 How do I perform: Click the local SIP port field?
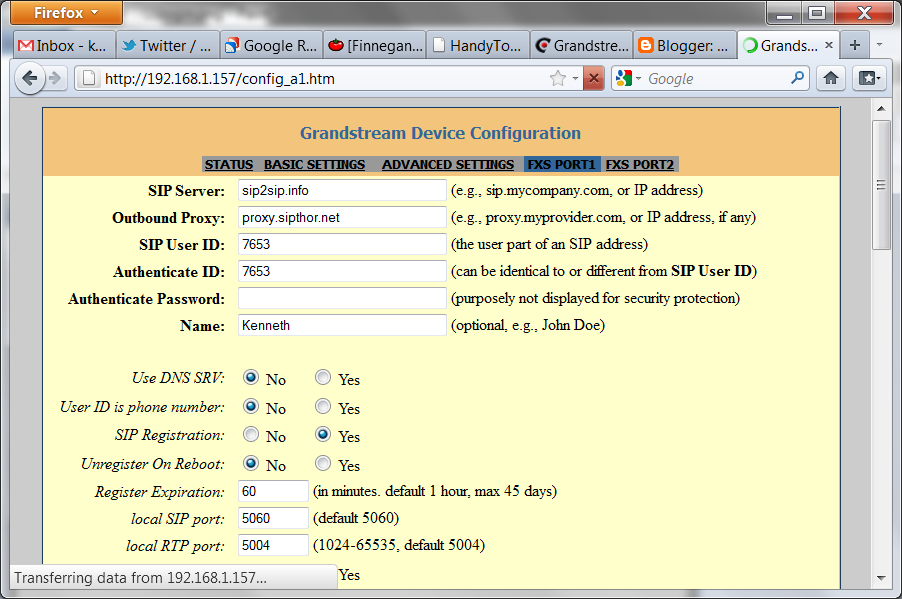coord(273,518)
